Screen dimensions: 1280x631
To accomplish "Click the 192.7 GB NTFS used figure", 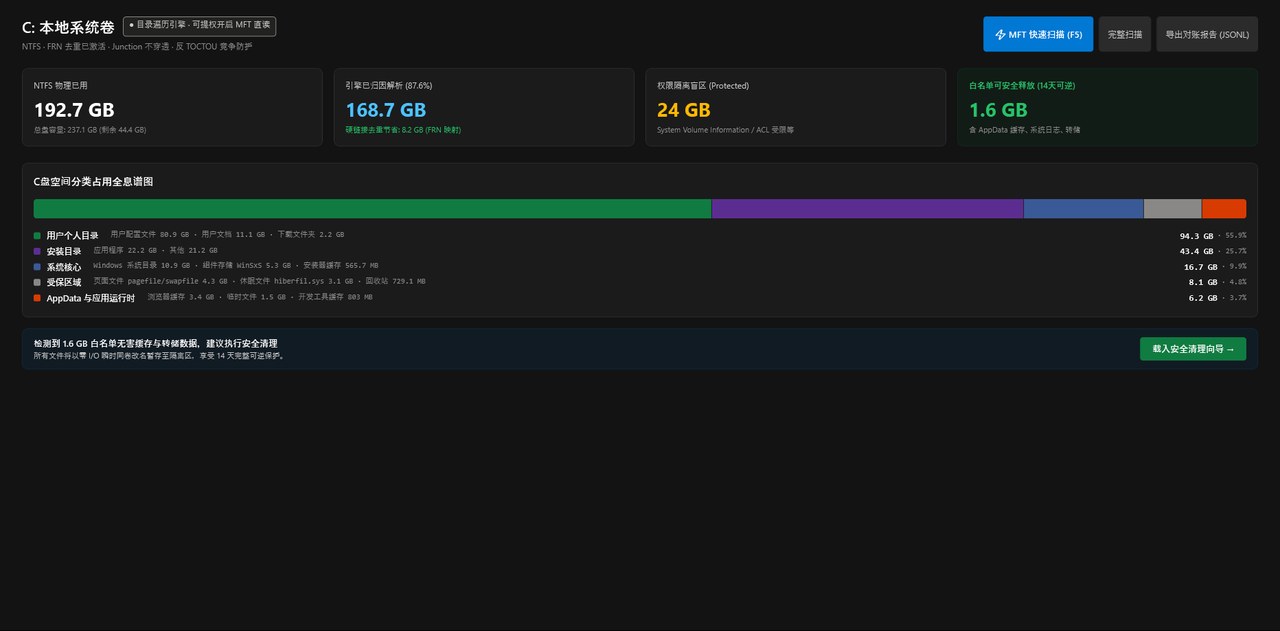I will coord(74,110).
